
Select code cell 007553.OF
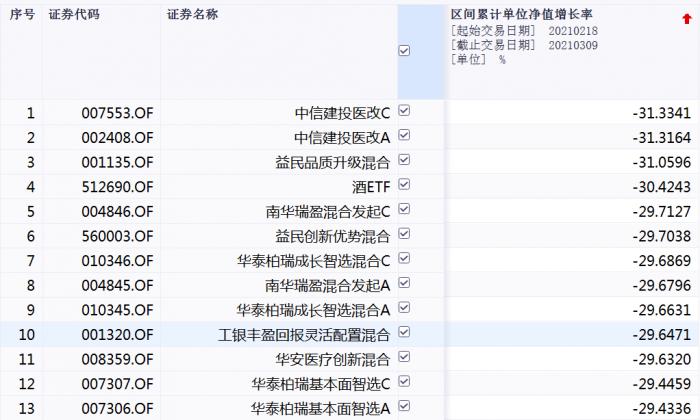pos(117,113)
